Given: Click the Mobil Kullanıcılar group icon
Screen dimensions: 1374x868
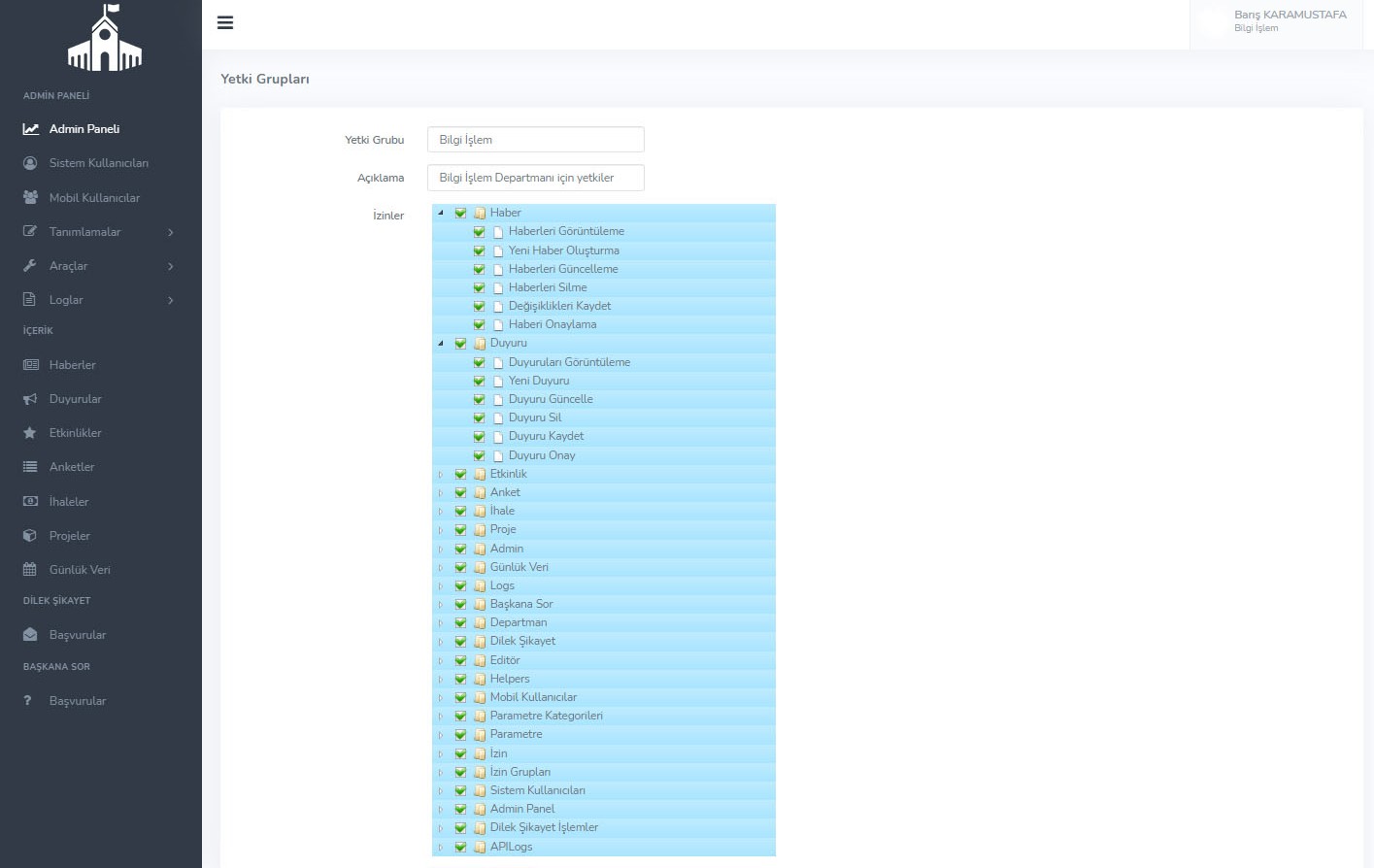Looking at the screenshot, I should point(30,197).
